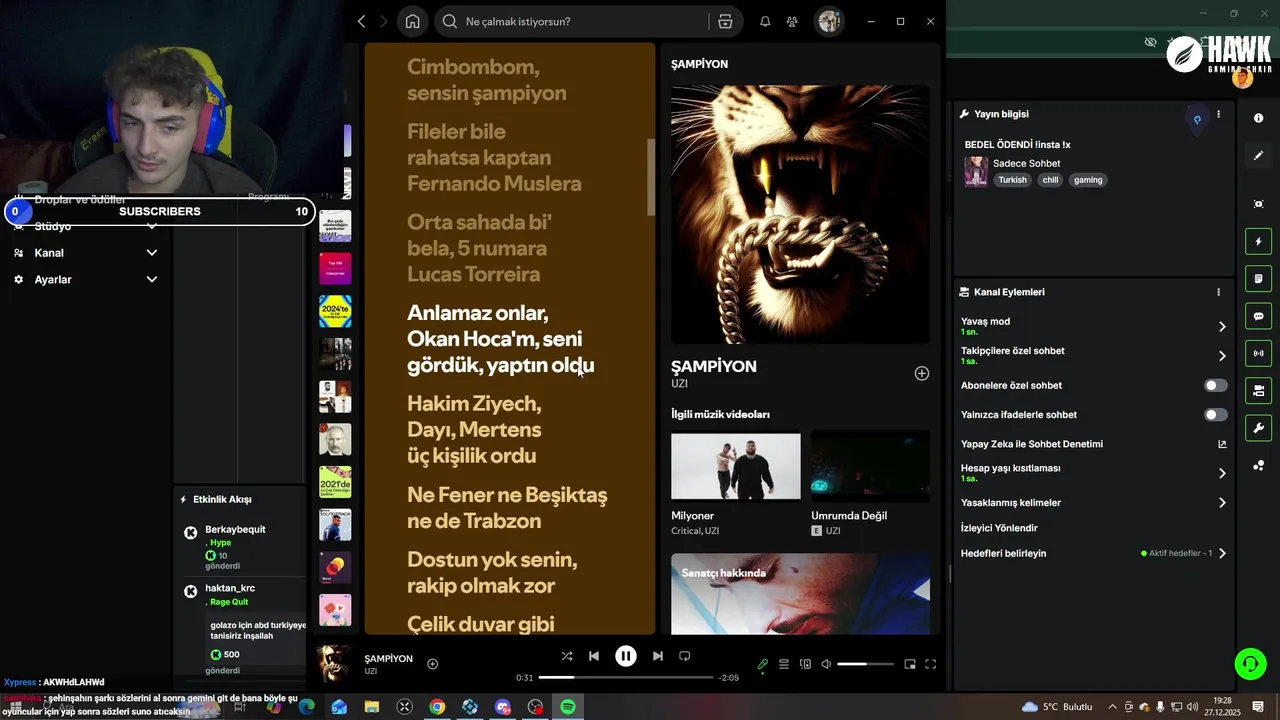Click the 'Cimbombom, sensin şampiyon' lyric line

coord(487,80)
